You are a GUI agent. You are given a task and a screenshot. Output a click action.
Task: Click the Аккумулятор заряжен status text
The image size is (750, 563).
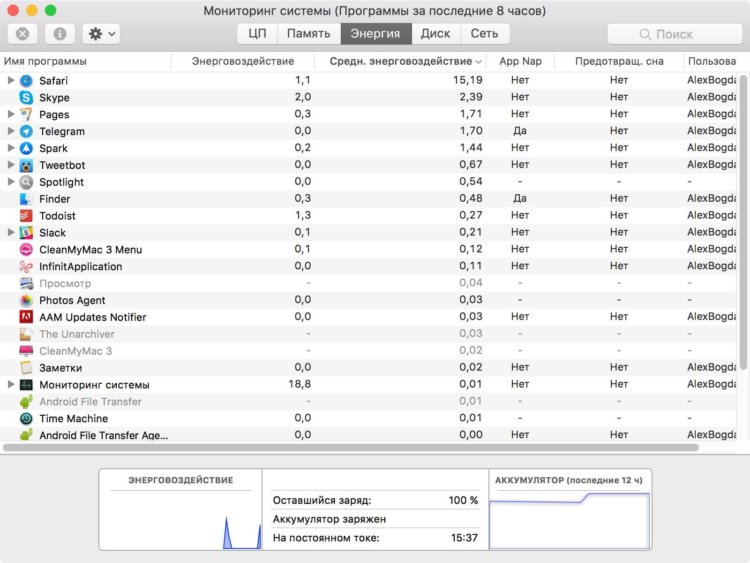point(329,519)
